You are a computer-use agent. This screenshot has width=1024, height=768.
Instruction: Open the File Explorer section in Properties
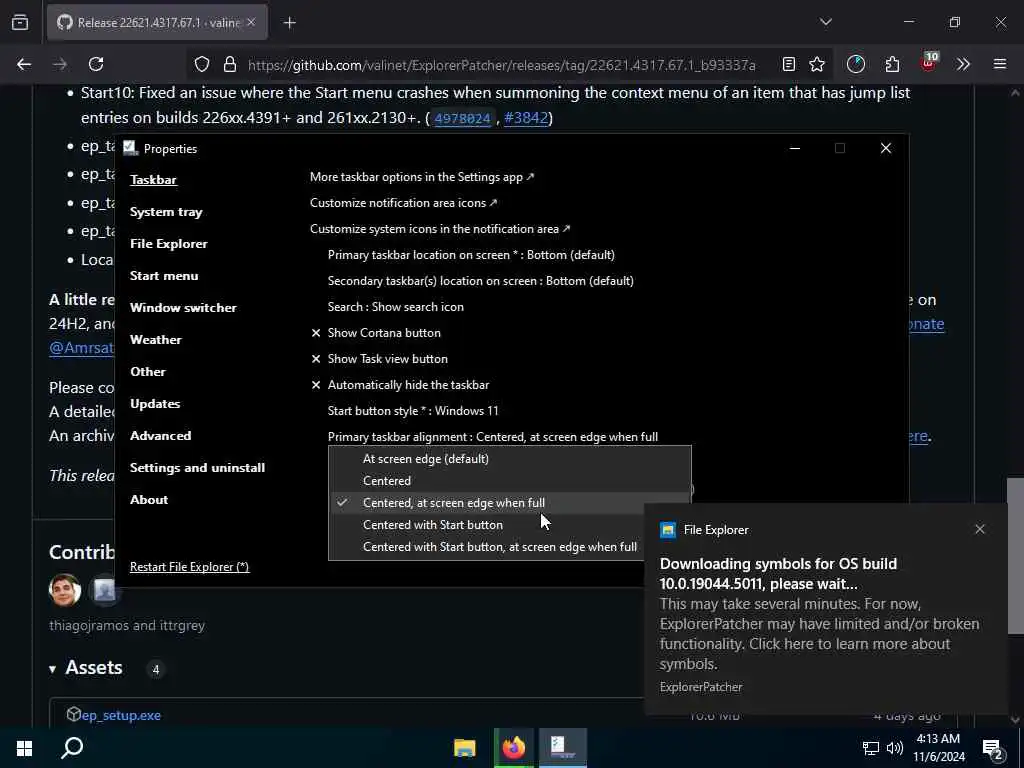[x=168, y=244]
